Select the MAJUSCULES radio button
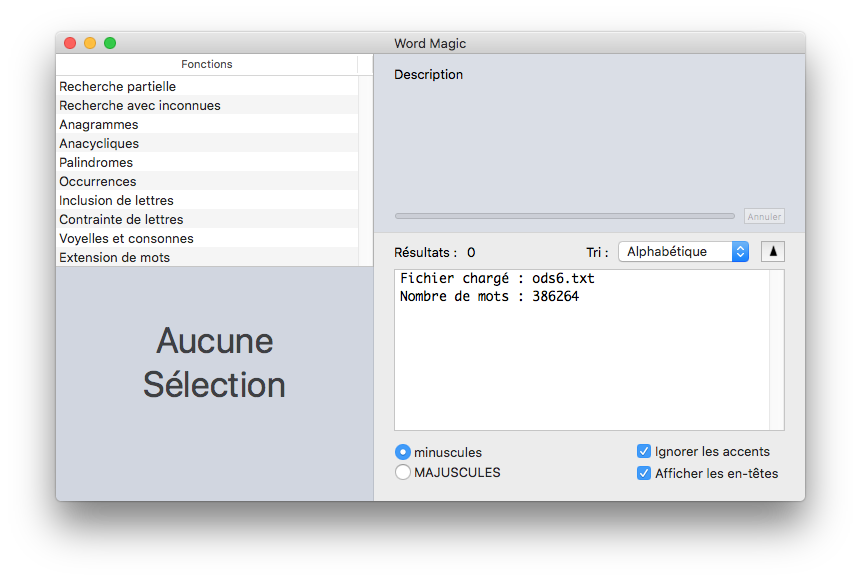The image size is (861, 581). pos(403,472)
